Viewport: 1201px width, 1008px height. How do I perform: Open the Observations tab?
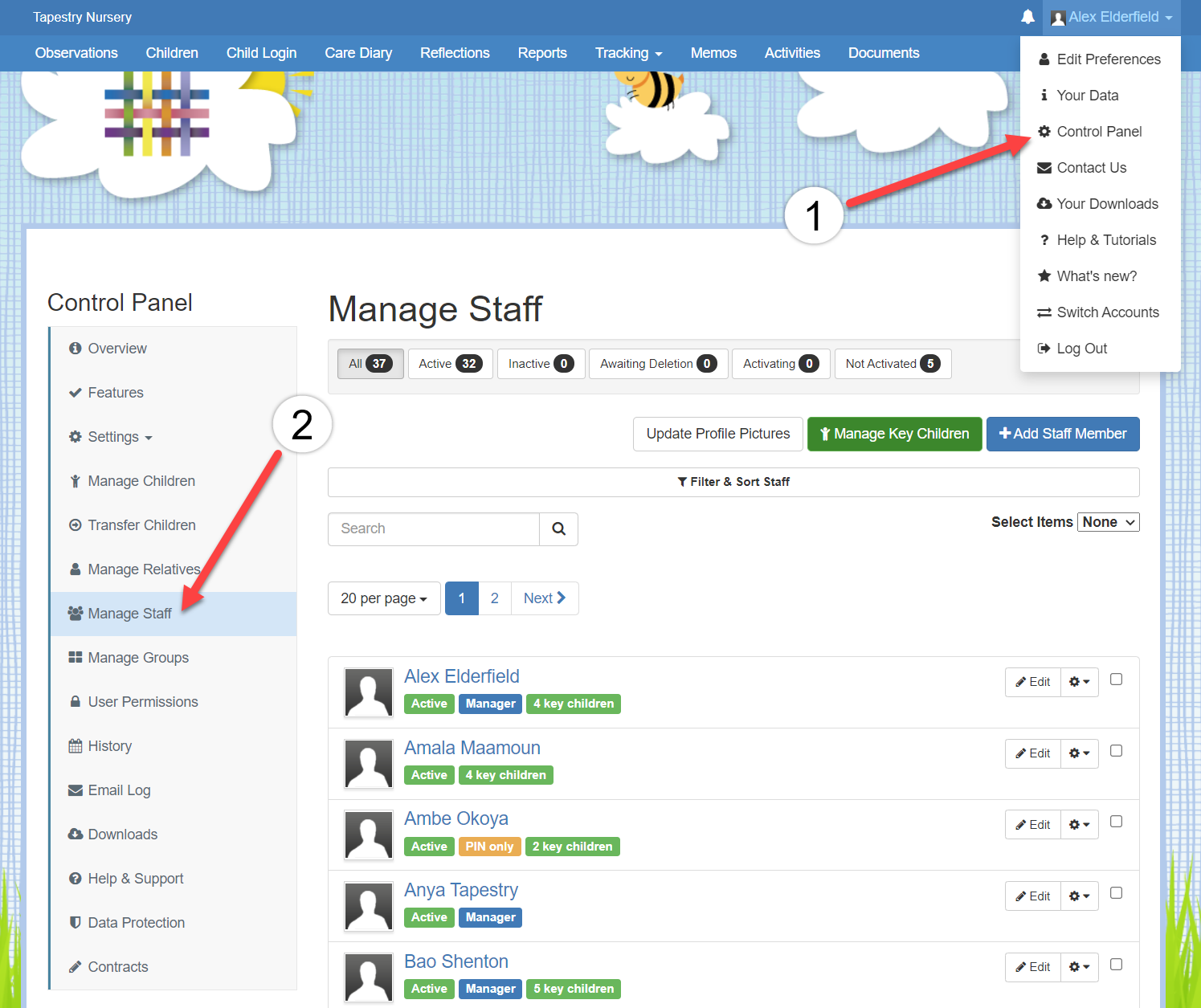[76, 53]
